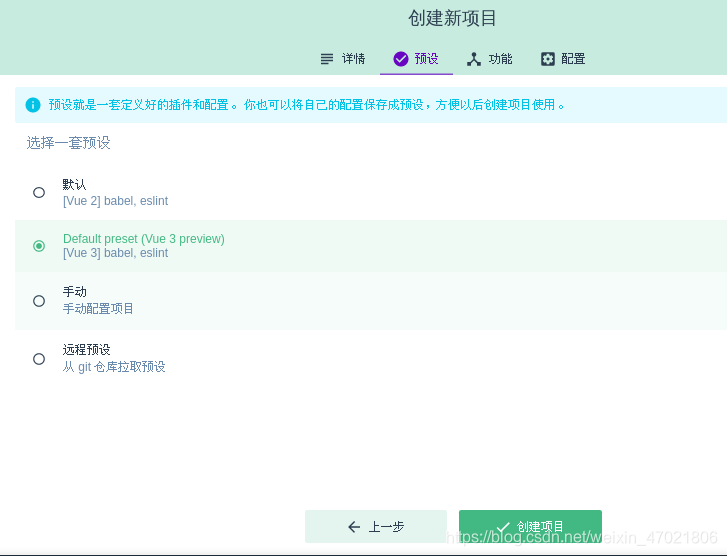This screenshot has height=556, width=727.
Task: Open the 功能 tab
Action: coord(489,59)
